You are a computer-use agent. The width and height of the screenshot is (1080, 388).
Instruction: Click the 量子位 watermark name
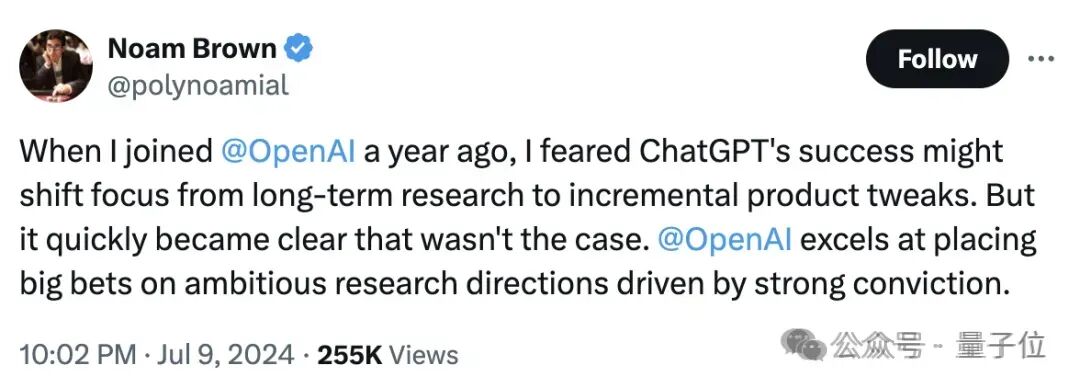point(1000,344)
